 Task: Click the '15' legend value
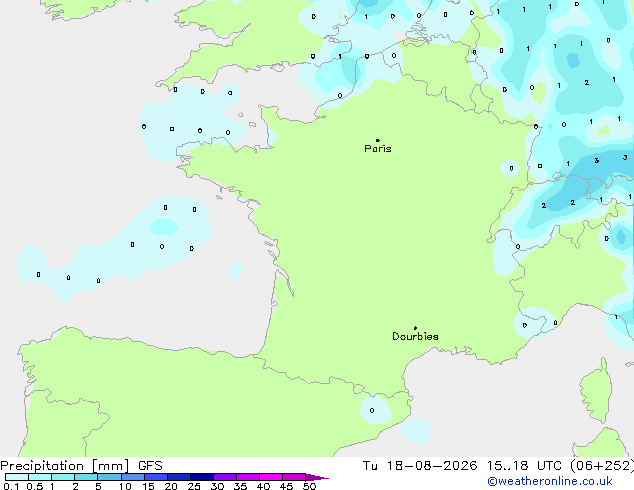click(148, 486)
